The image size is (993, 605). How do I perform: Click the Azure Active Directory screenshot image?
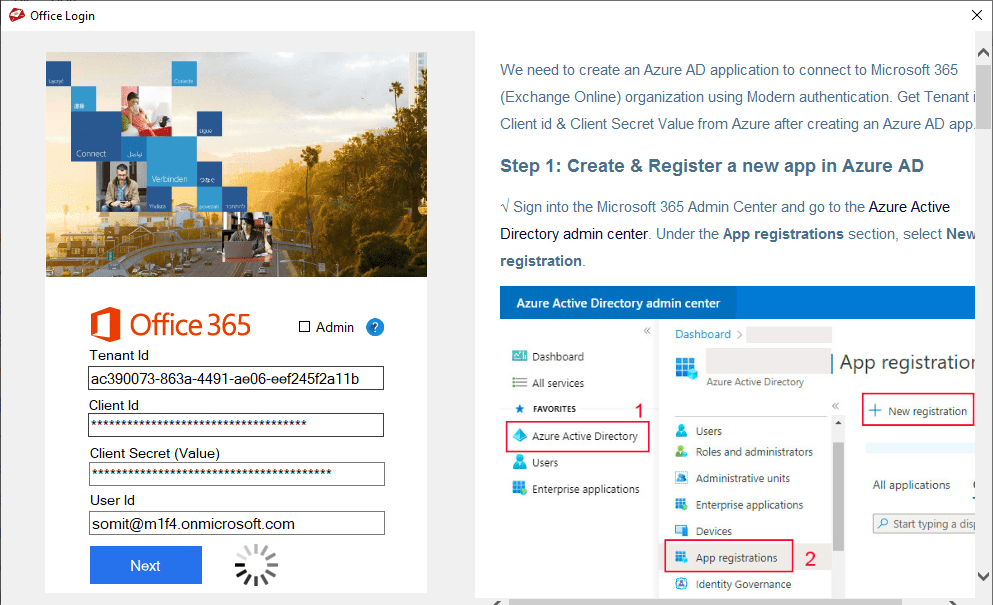click(x=737, y=442)
